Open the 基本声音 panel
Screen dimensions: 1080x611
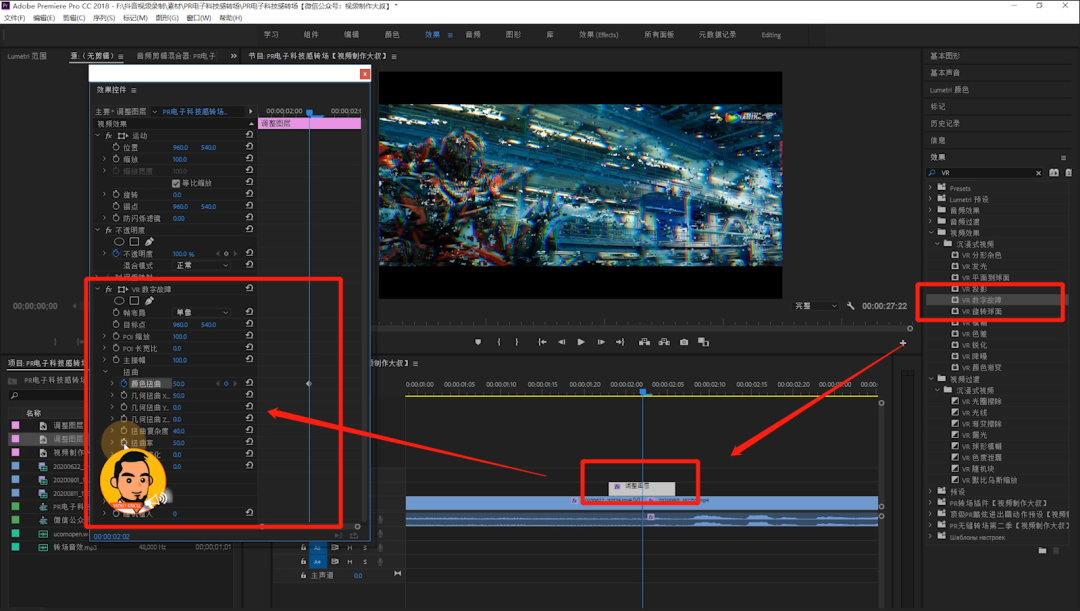pos(944,72)
